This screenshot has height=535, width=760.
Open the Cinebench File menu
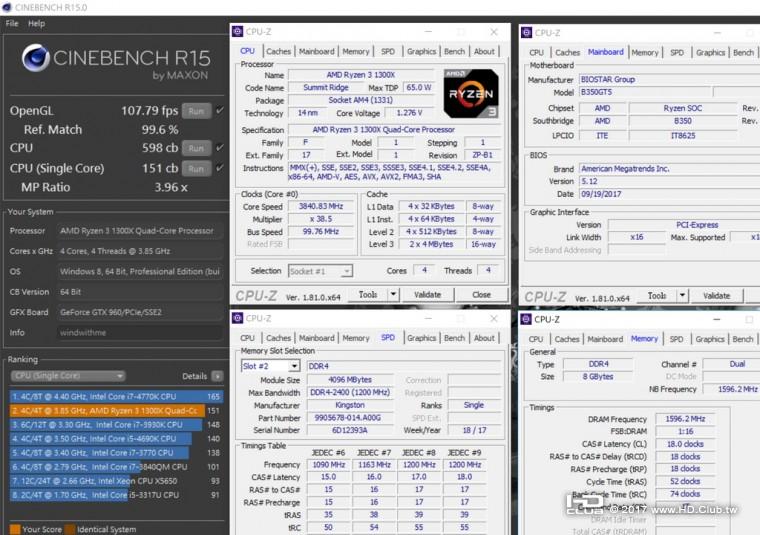pyautogui.click(x=12, y=23)
